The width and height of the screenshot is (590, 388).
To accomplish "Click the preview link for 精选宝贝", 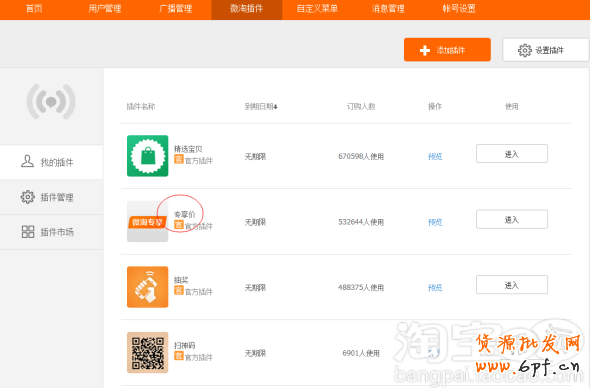I will click(435, 156).
